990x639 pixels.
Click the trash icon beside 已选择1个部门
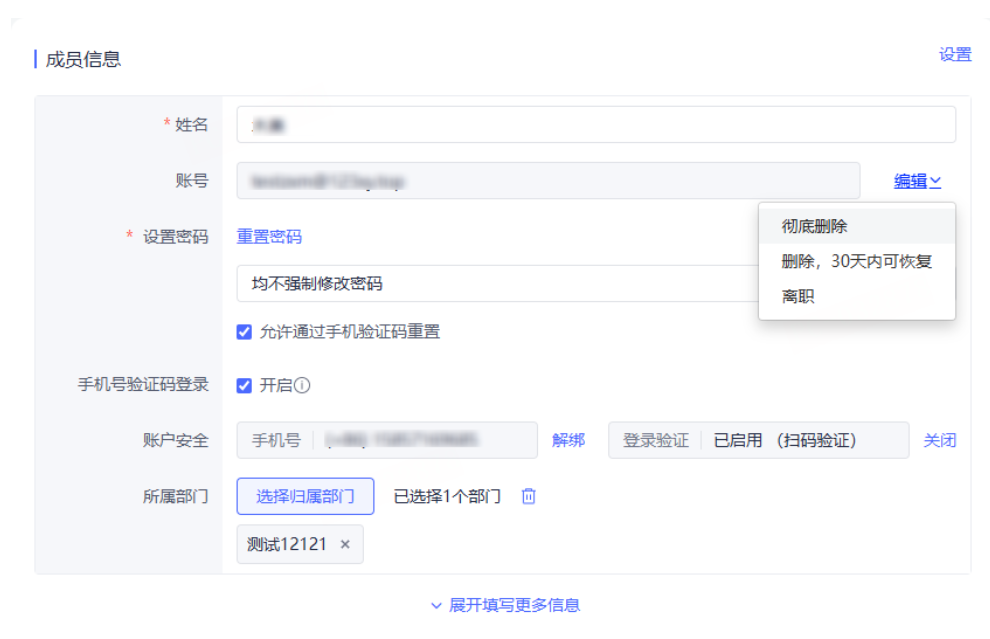click(528, 496)
